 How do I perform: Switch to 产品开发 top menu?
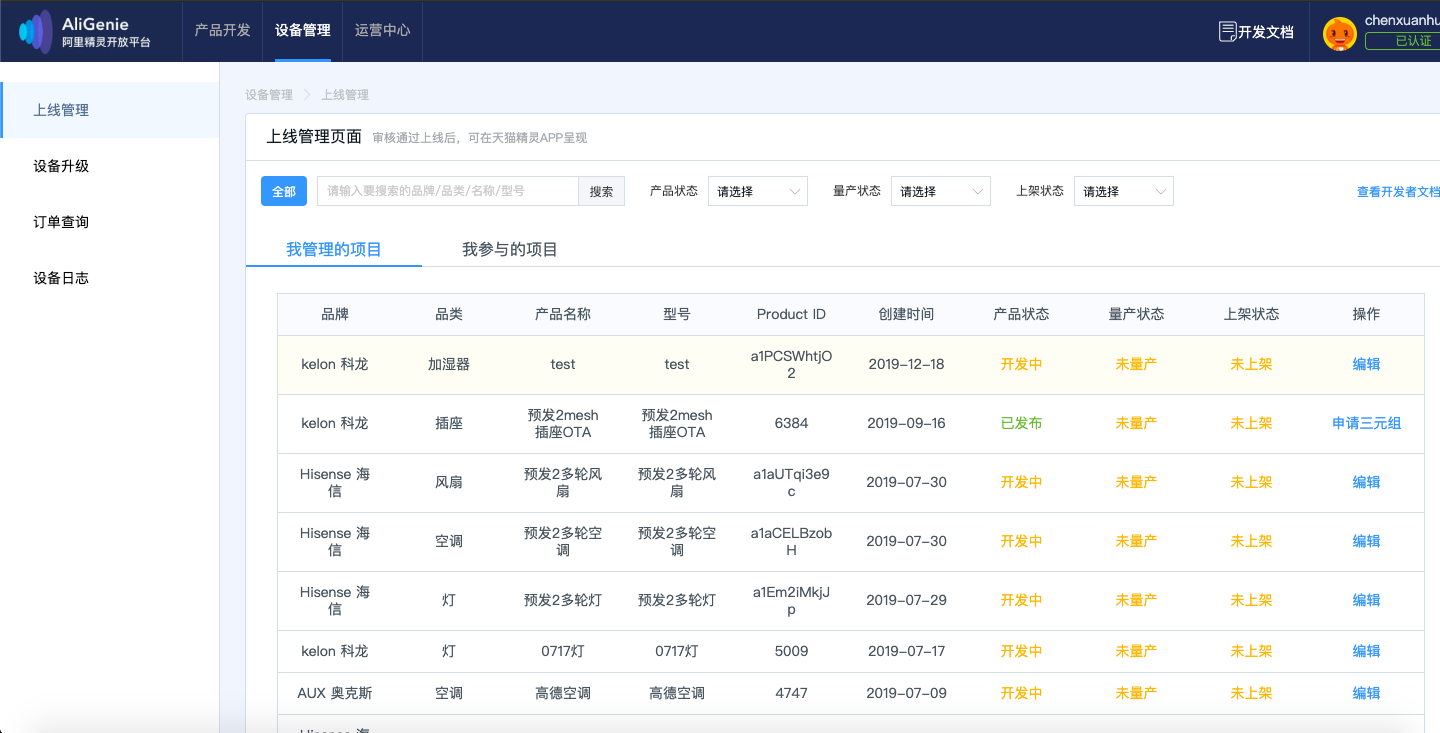222,30
